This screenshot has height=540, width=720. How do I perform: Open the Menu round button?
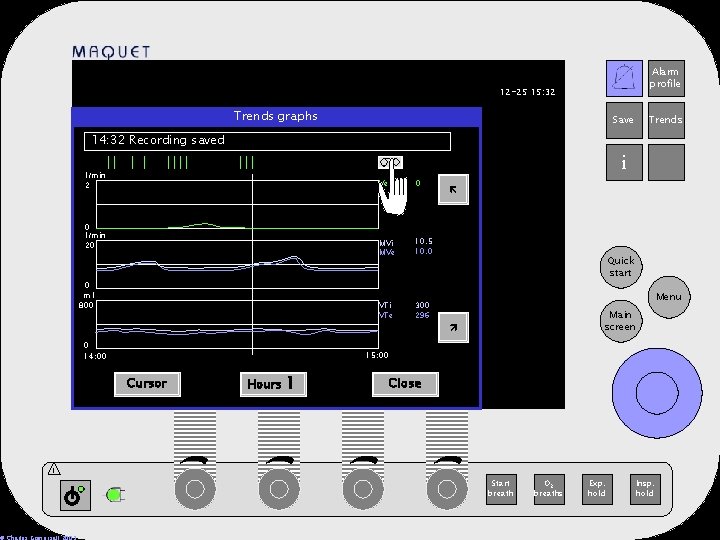point(669,297)
